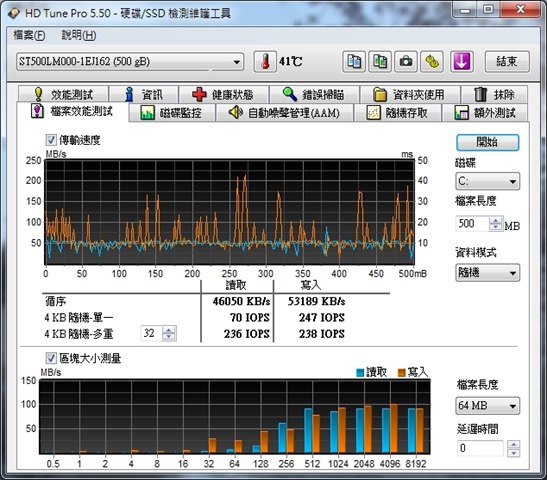Image resolution: width=547 pixels, height=480 pixels.
Task: Click the 延遲時間 delay input field
Action: 480,448
